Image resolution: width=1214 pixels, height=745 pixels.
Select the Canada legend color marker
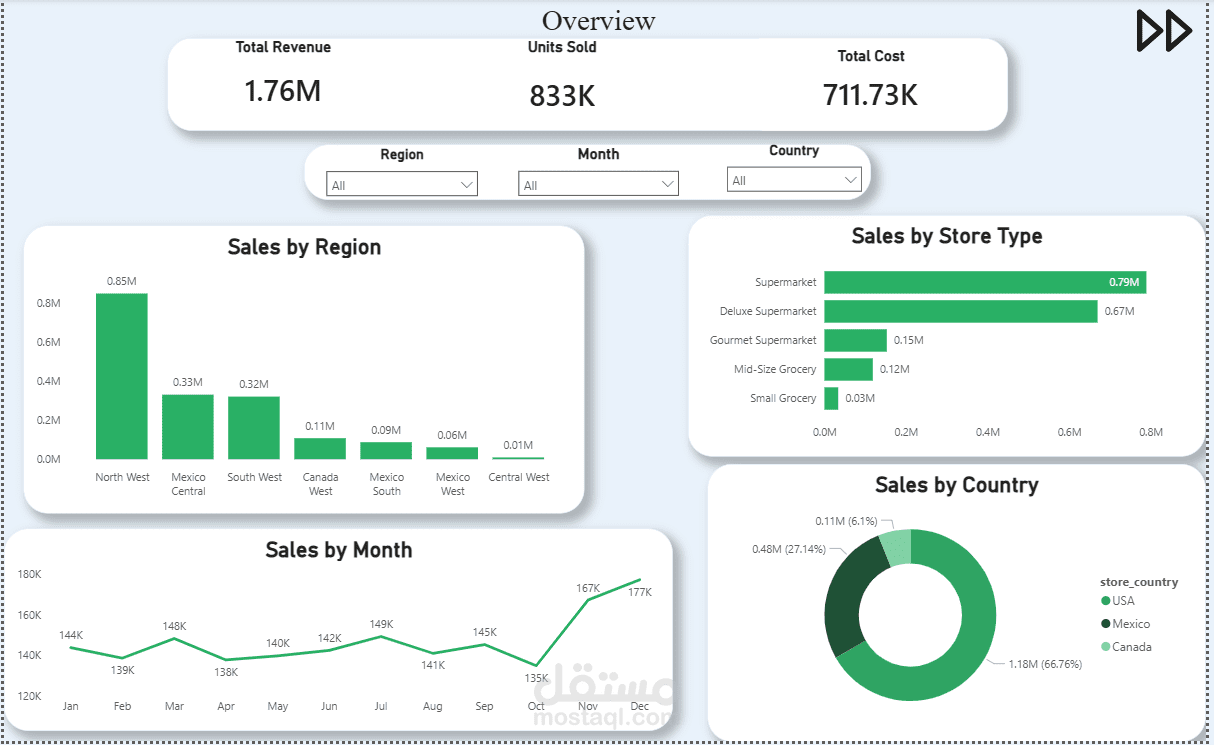[1105, 647]
